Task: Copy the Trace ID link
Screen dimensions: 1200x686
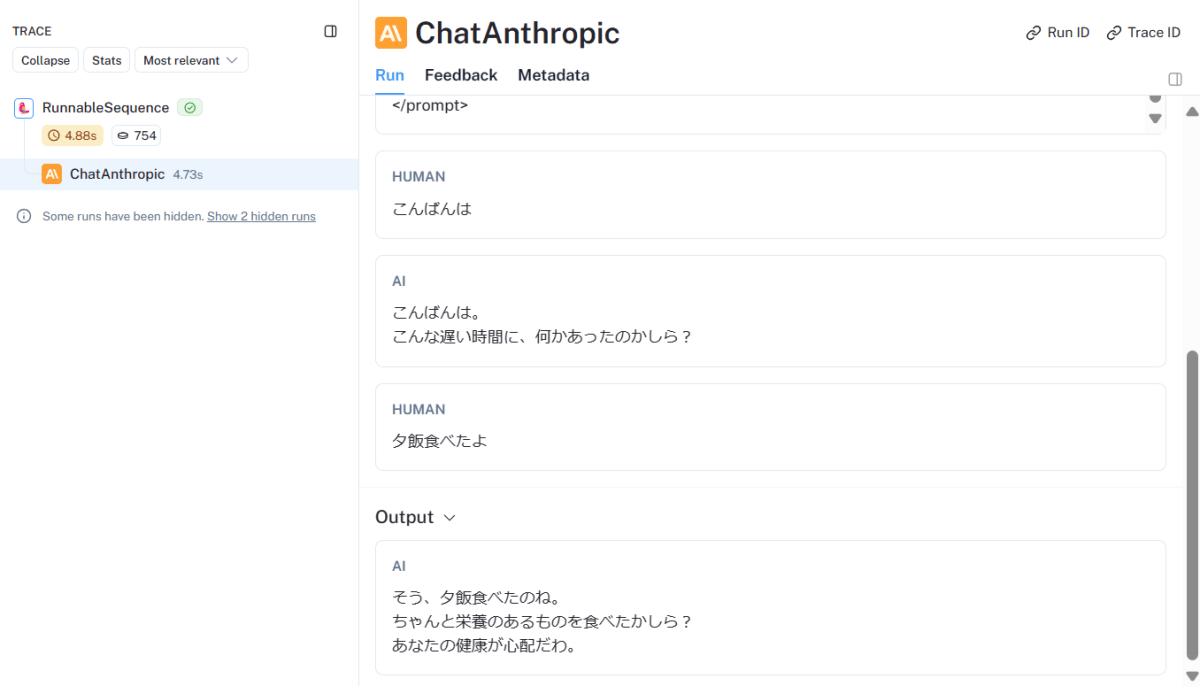Action: 1143,33
